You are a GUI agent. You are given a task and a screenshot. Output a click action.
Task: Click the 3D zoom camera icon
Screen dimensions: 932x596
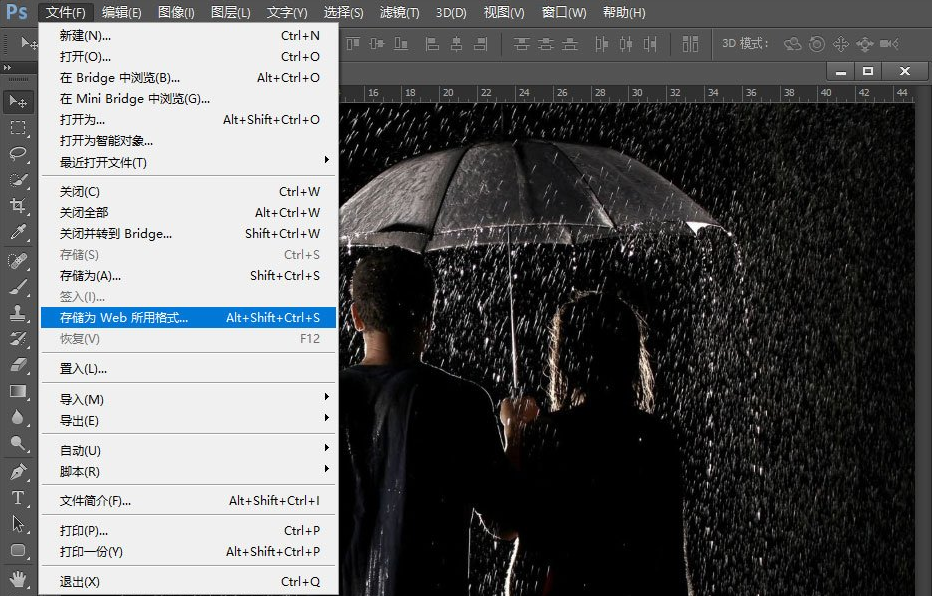(x=889, y=44)
